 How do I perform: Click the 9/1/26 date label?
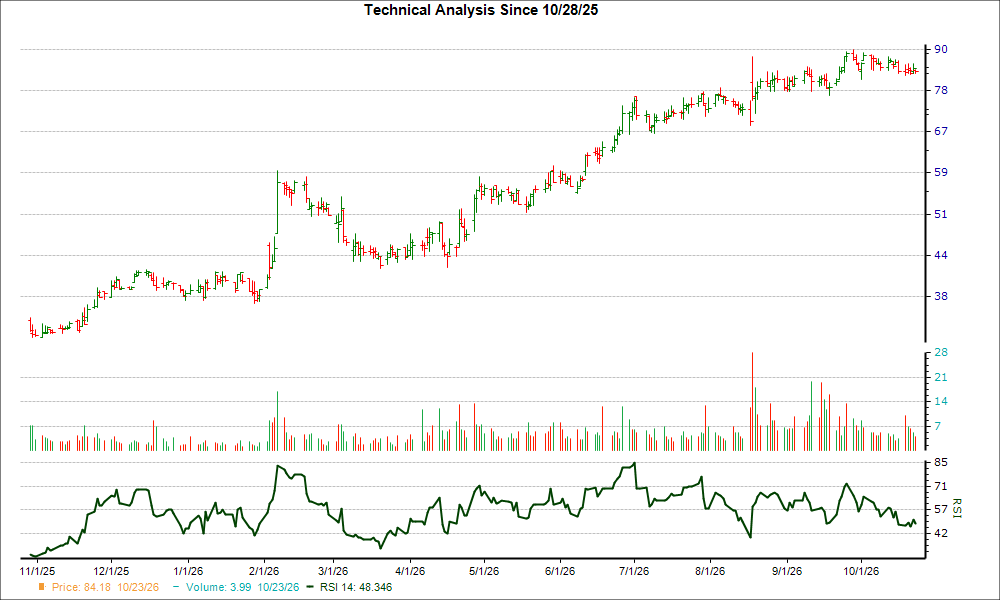(787, 571)
